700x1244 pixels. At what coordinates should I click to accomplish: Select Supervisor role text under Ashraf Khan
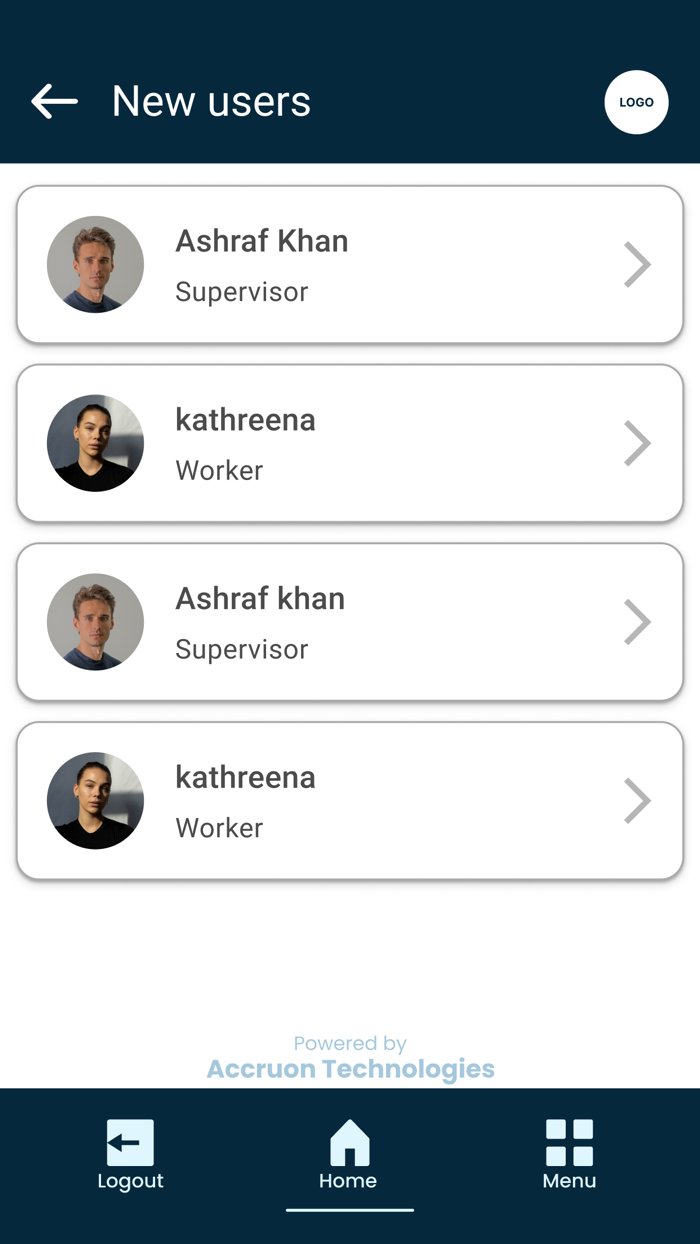point(241,291)
